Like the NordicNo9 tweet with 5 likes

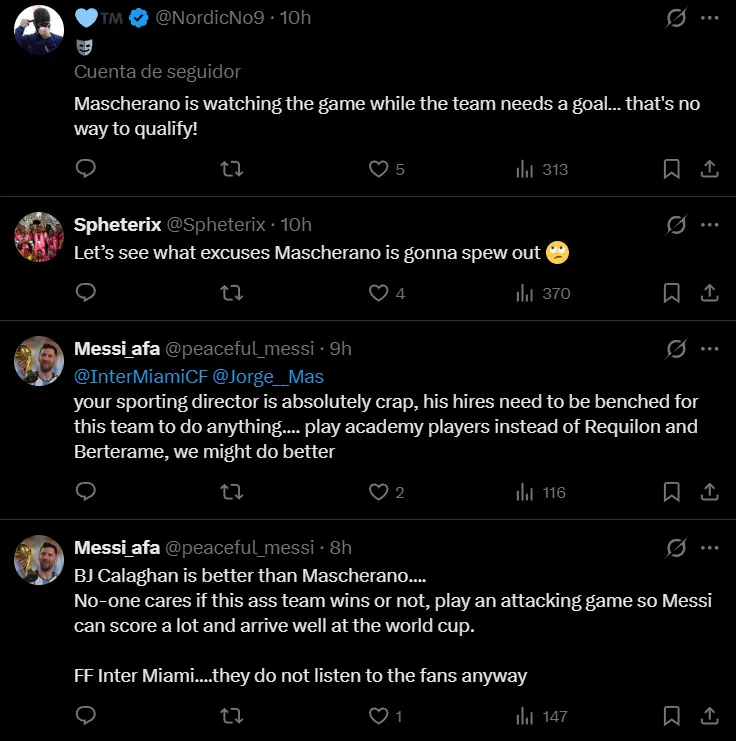[x=379, y=169]
